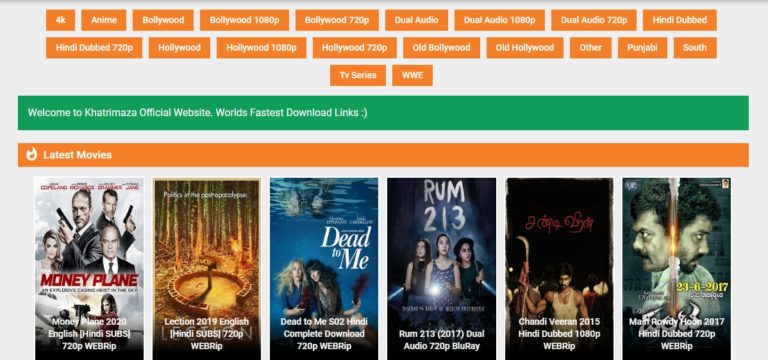Go to Dual Audio 720p
The width and height of the screenshot is (768, 360).
pyautogui.click(x=594, y=20)
